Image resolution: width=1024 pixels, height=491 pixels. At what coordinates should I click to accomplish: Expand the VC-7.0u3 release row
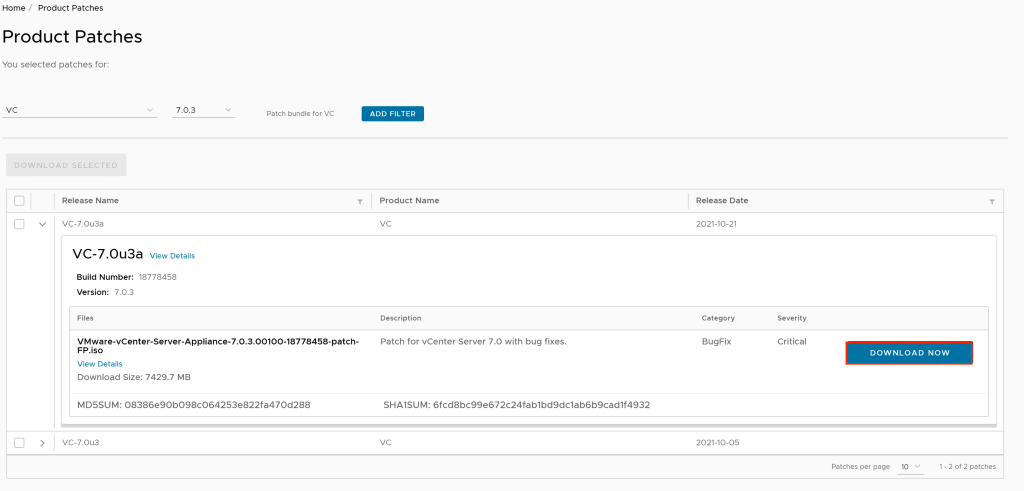tap(42, 442)
